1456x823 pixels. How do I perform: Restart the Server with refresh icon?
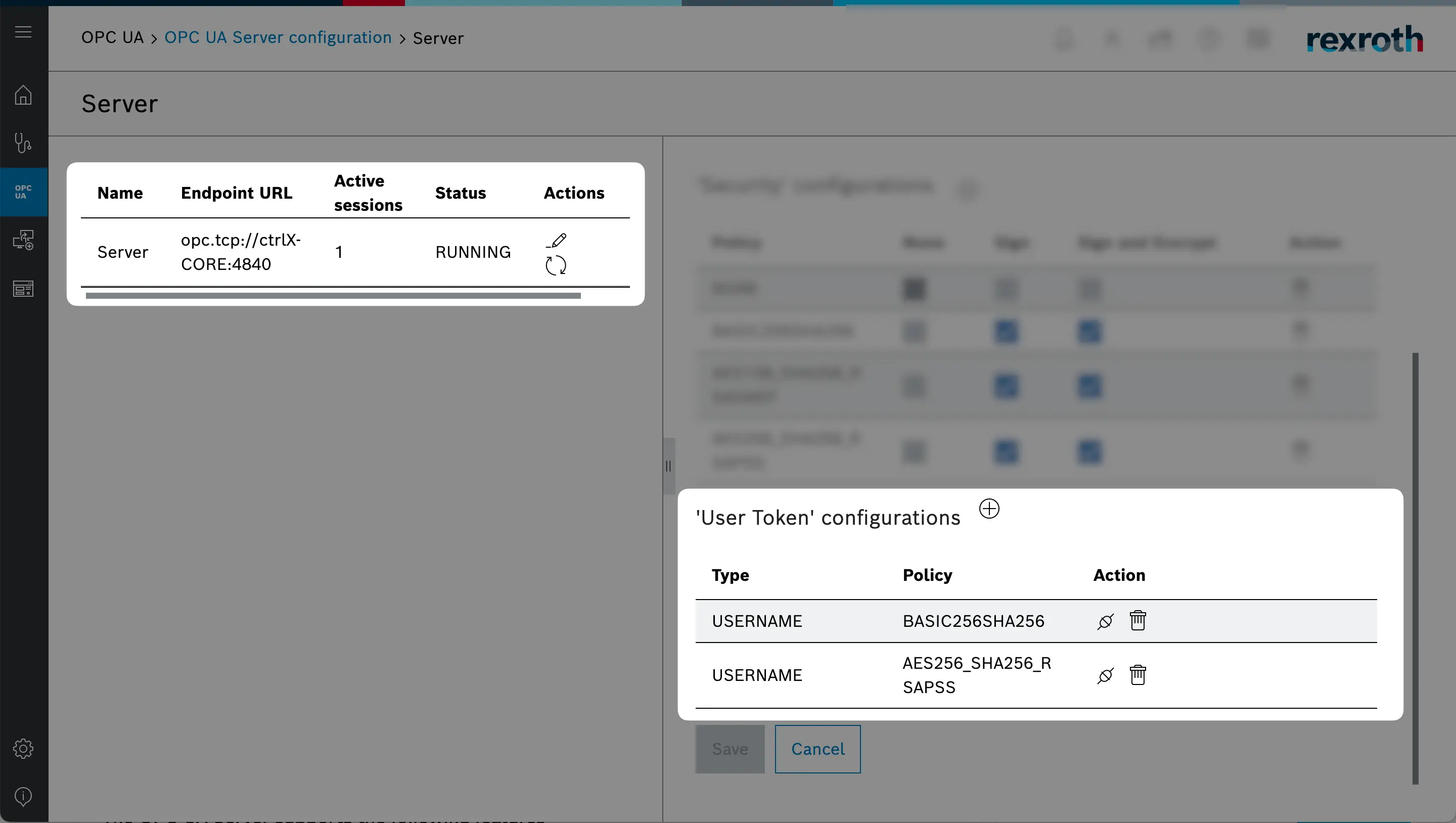coord(556,265)
